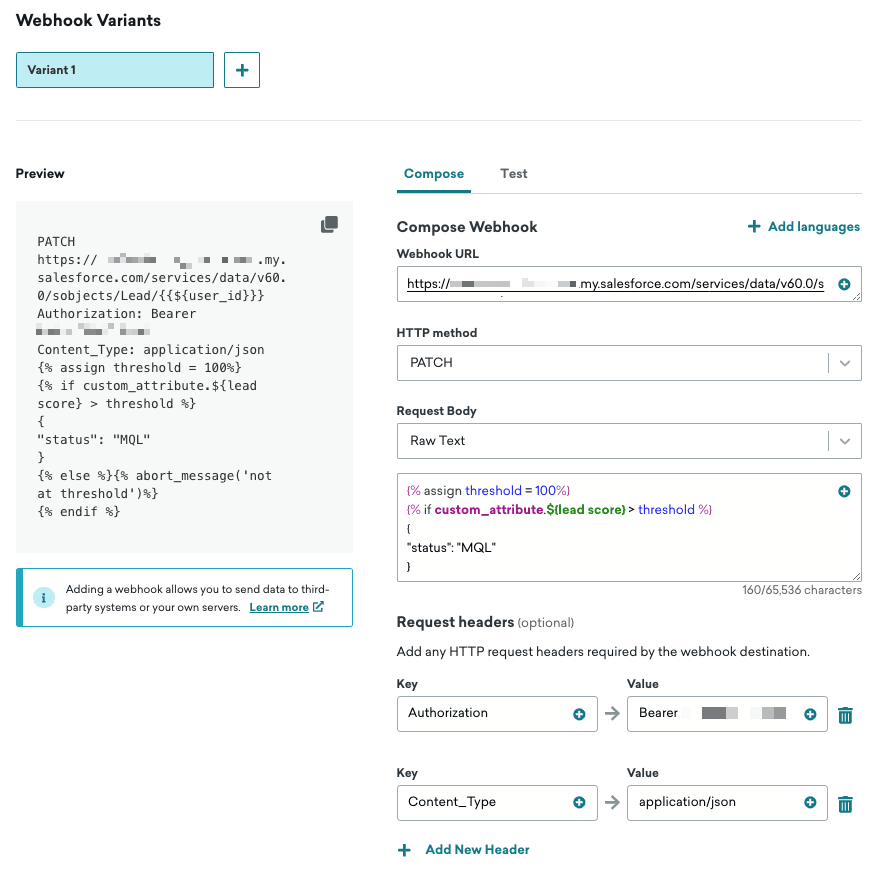Click the "{% endif %}" preview line

[78, 512]
